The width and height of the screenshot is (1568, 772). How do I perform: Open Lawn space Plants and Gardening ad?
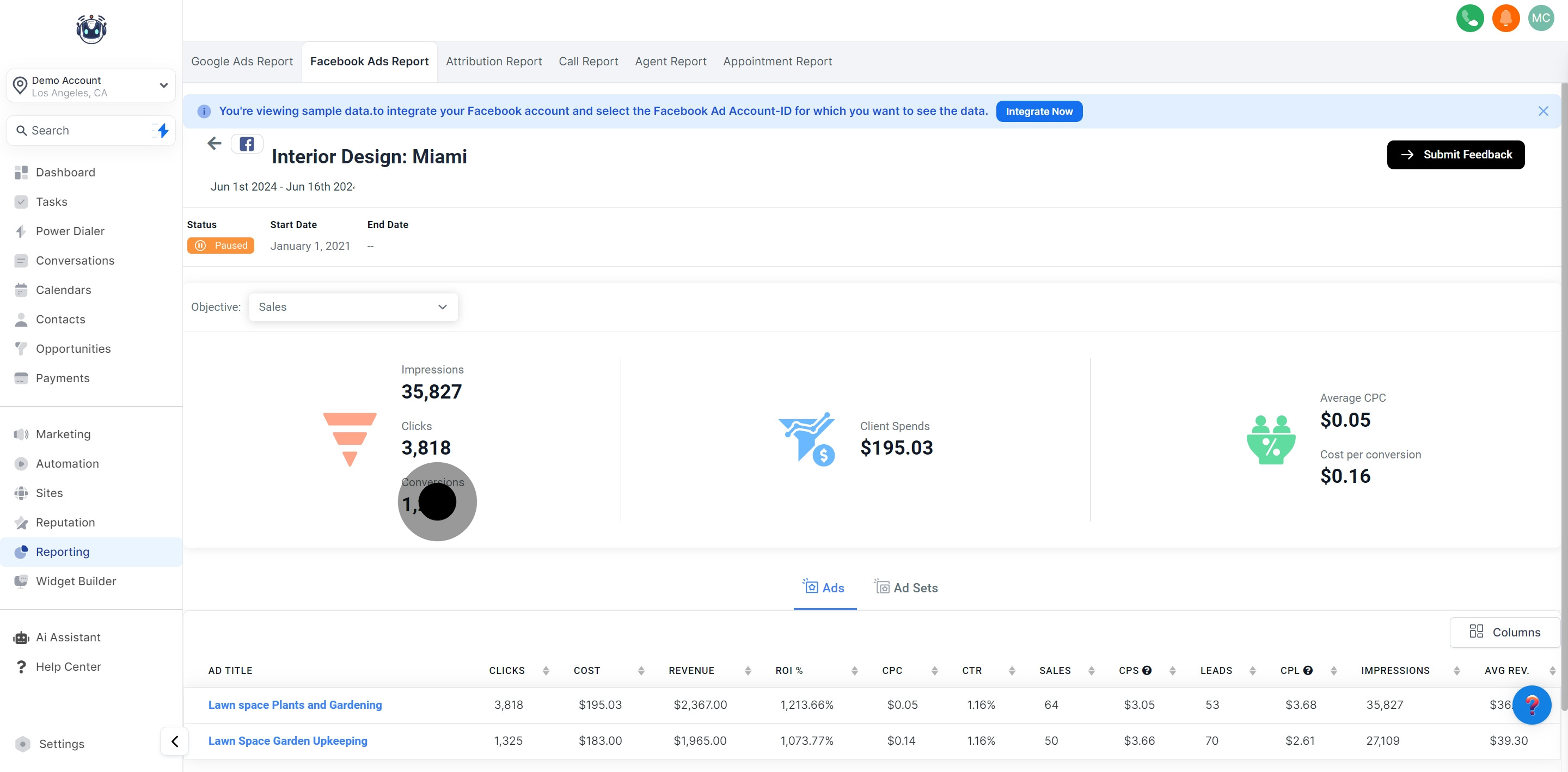[x=295, y=704]
